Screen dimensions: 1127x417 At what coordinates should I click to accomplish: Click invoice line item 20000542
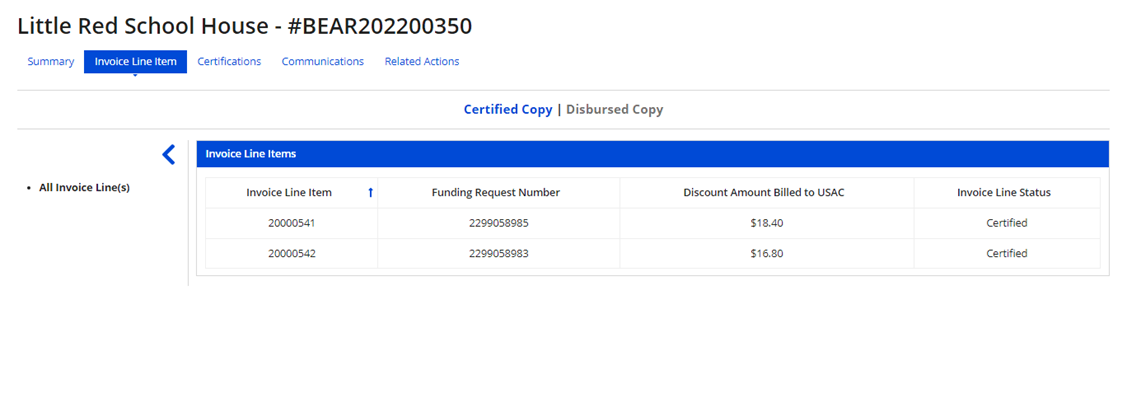point(290,254)
